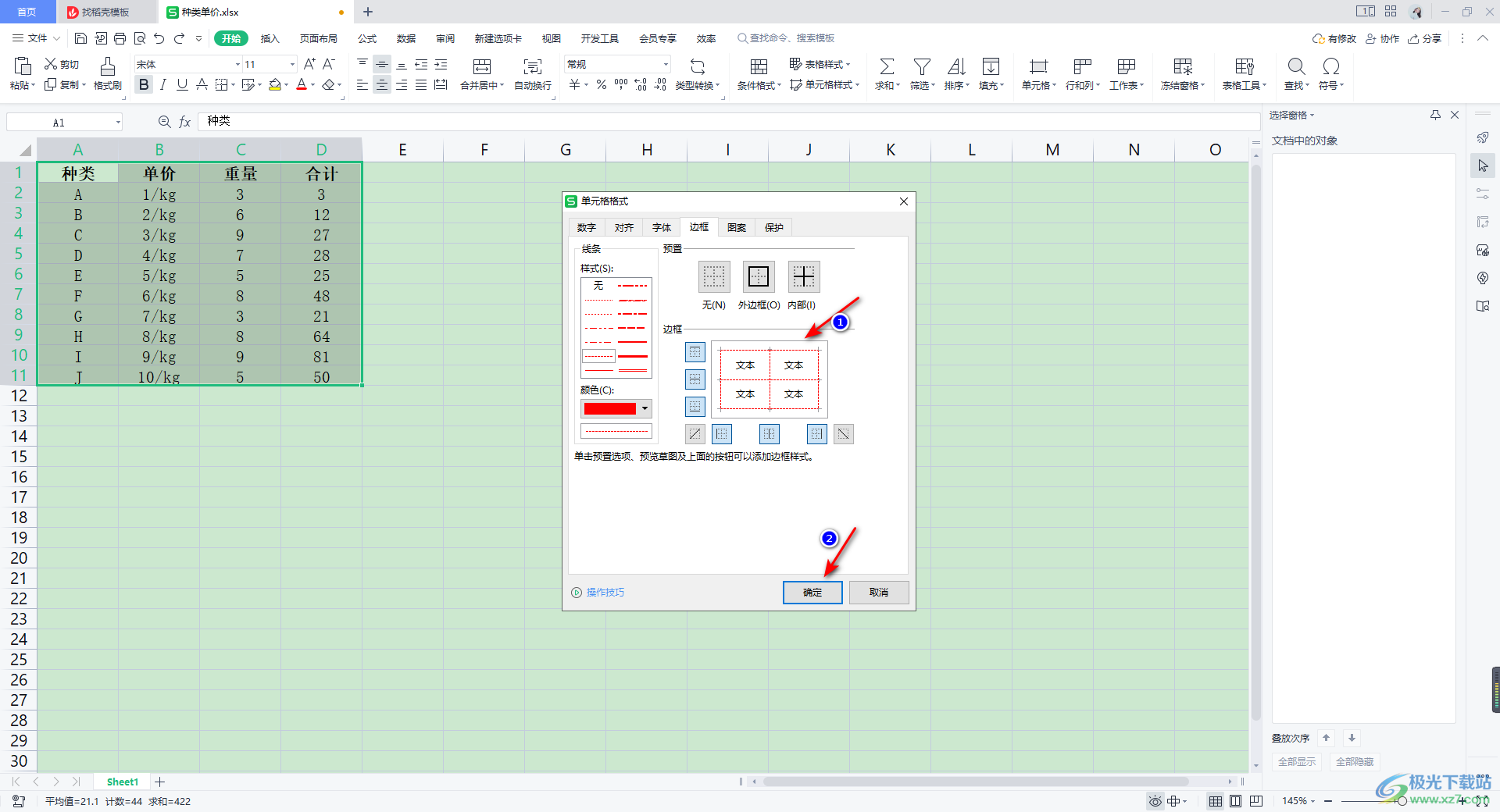Screen dimensions: 1500x812
Task: Click the Cut (剪切) scissors icon
Action: 51,64
